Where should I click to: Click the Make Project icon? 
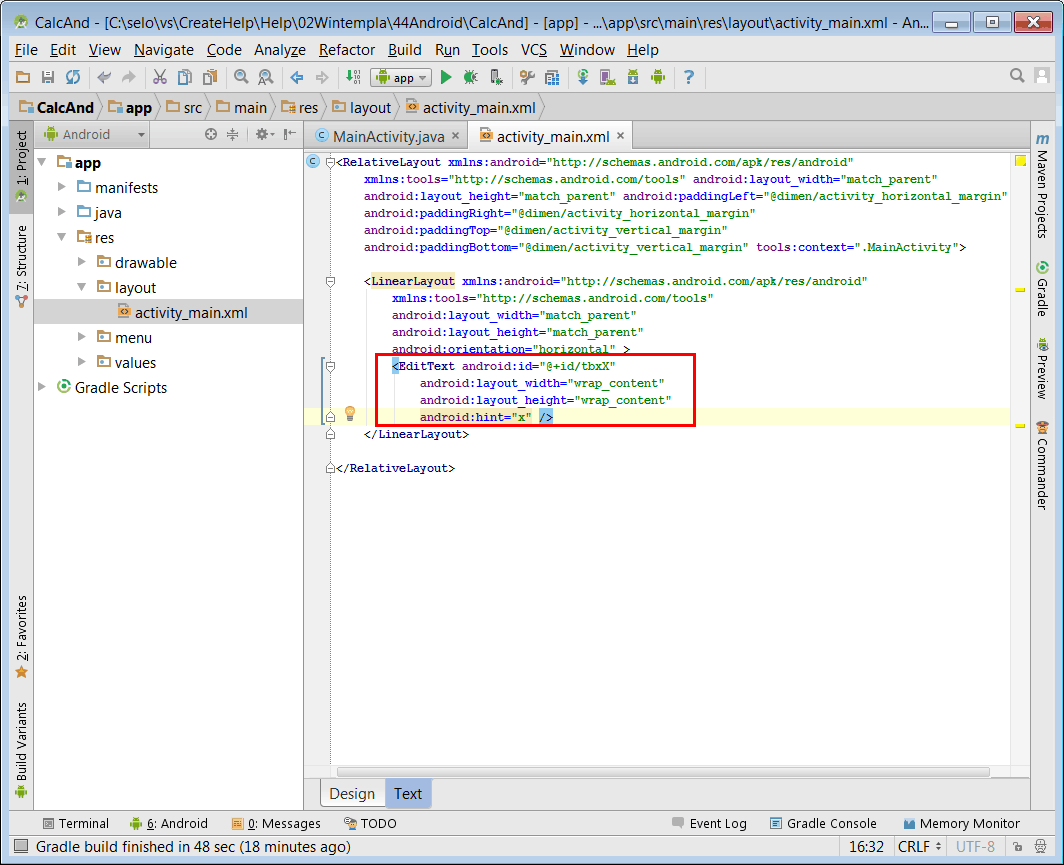click(353, 77)
